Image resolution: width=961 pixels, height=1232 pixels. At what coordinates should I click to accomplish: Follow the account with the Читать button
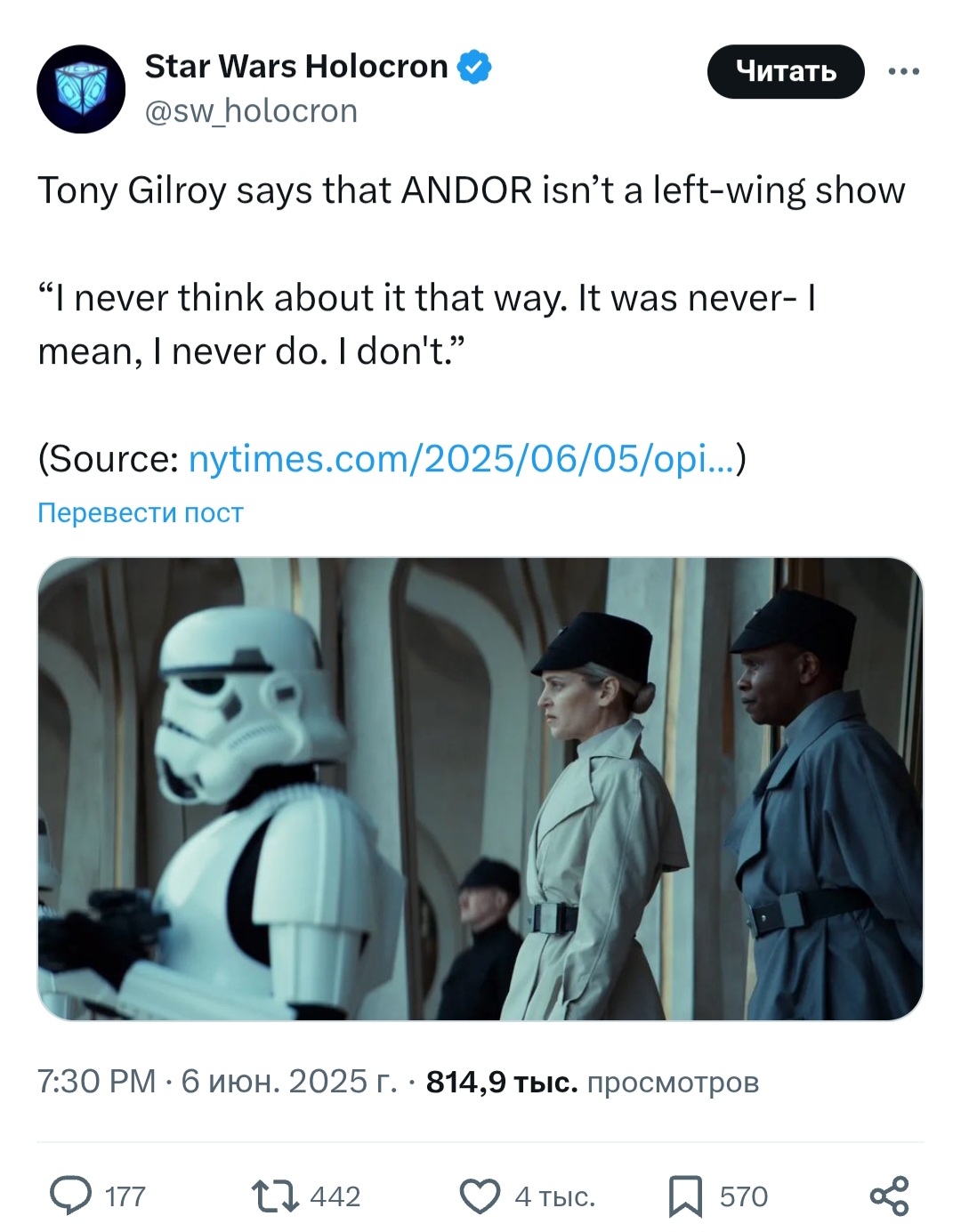786,71
